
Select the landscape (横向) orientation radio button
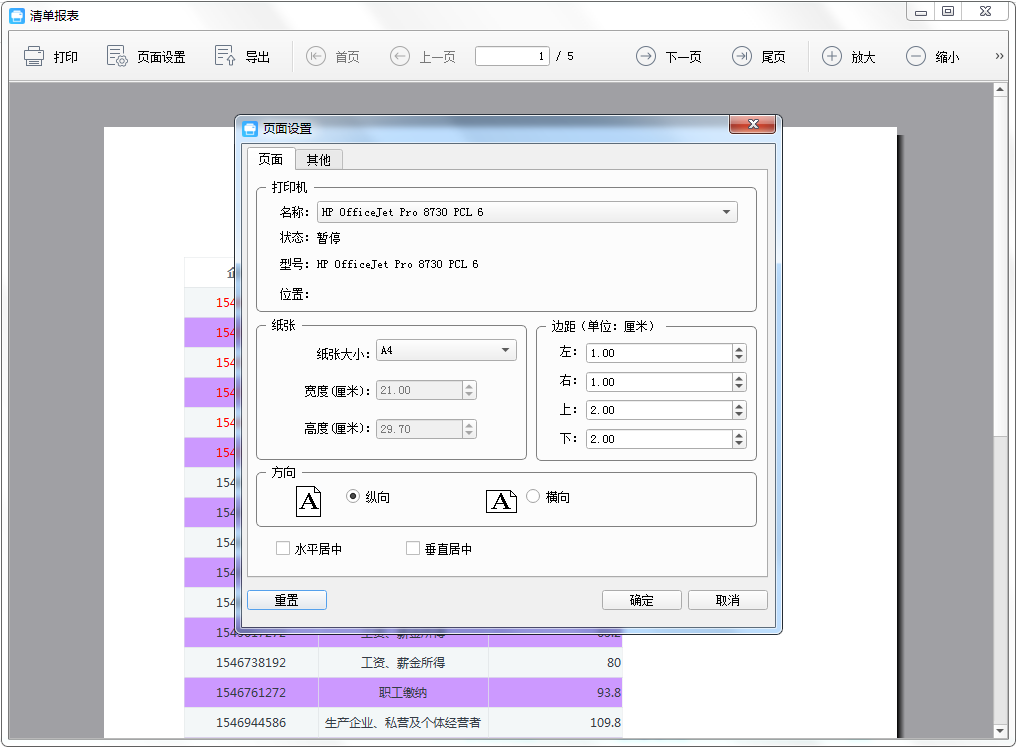tap(533, 496)
